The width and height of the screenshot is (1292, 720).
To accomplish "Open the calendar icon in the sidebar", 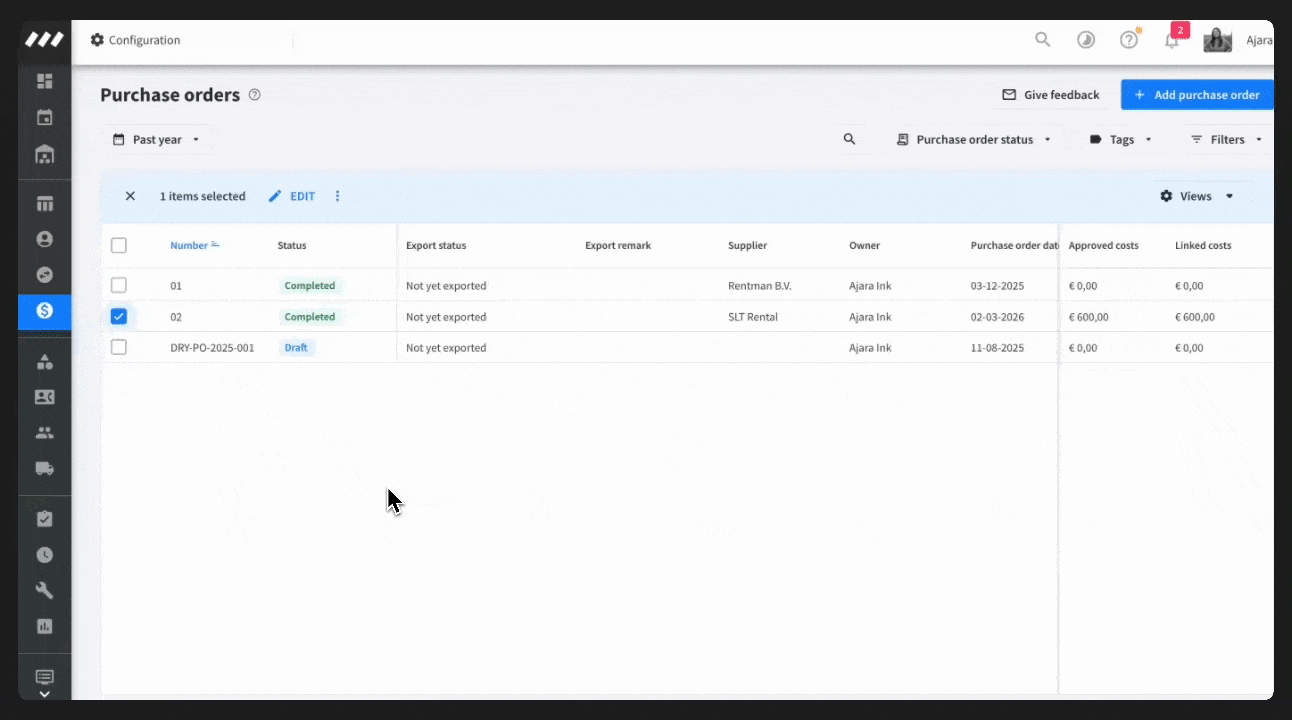I will click(x=44, y=117).
